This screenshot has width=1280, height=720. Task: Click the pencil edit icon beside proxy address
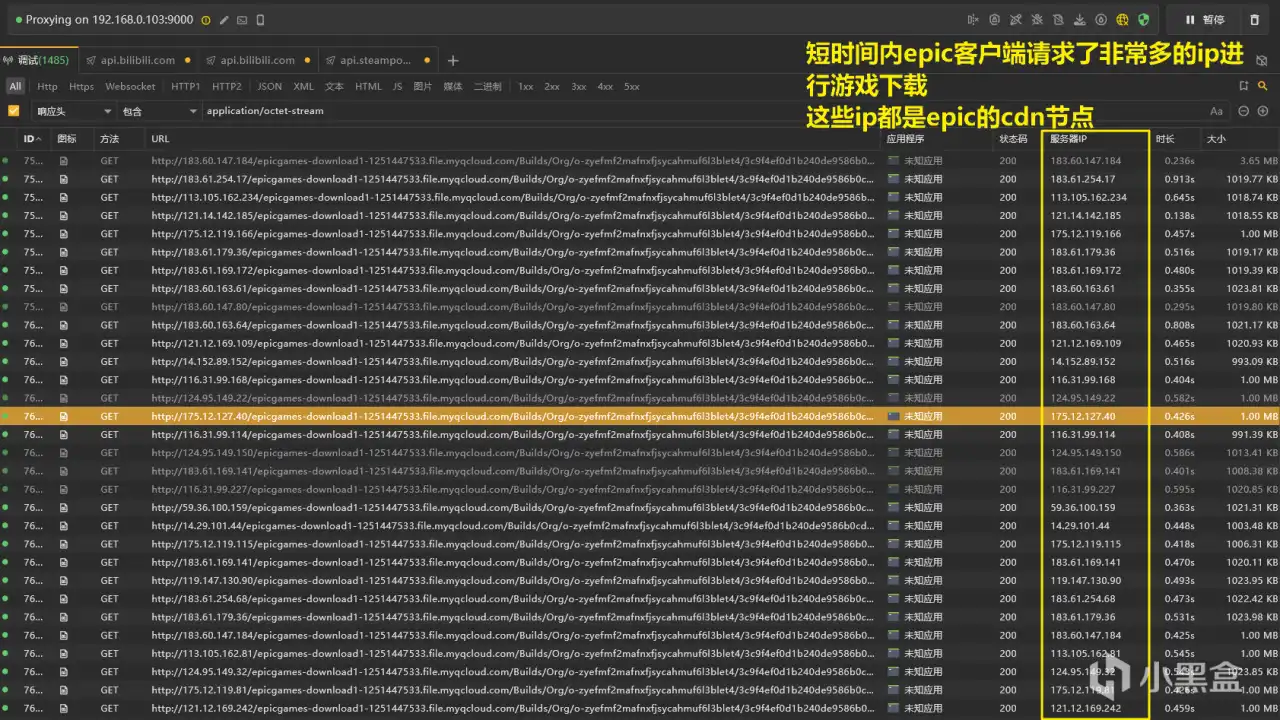pos(224,20)
